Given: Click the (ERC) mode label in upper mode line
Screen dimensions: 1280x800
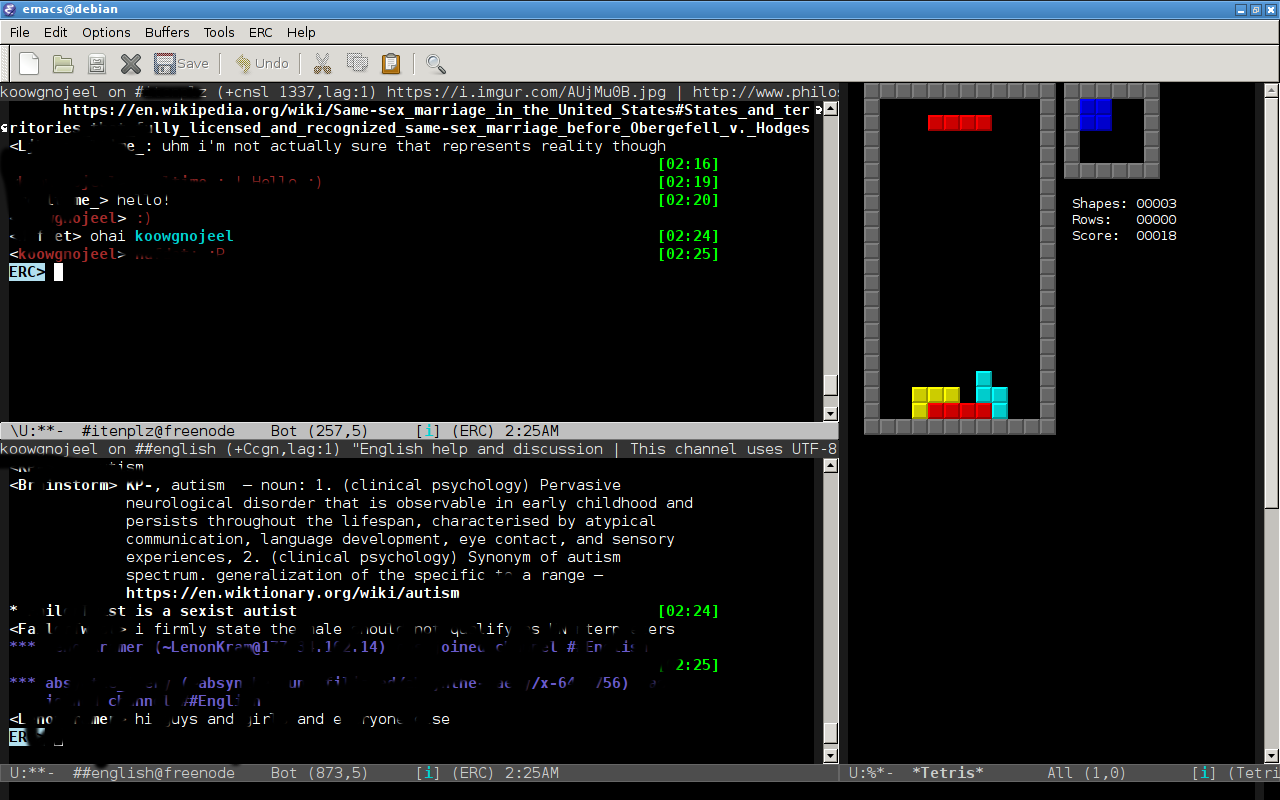Looking at the screenshot, I should [x=474, y=431].
